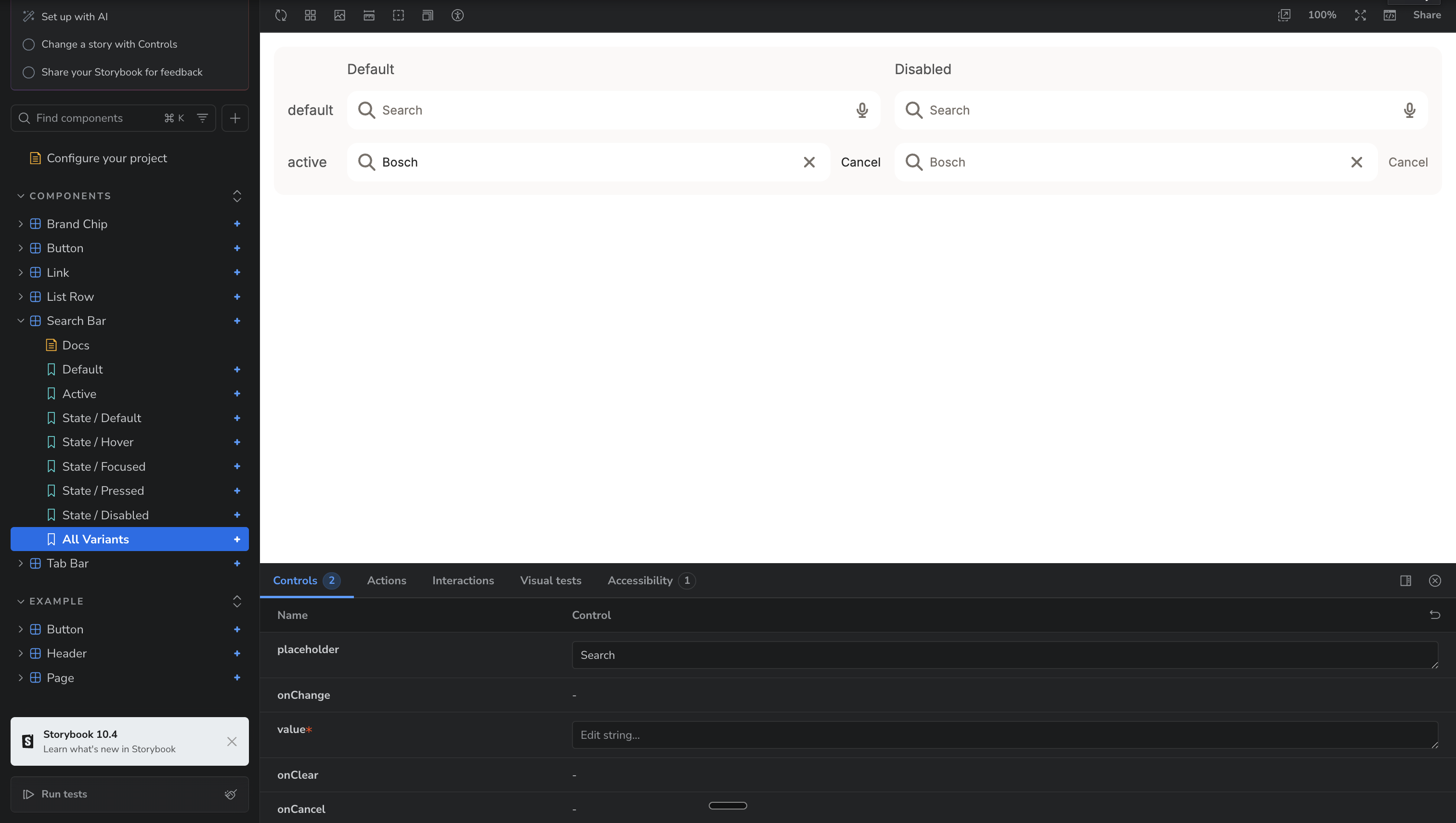
Task: Click the fullscreen toggle icon
Action: coord(1361,15)
